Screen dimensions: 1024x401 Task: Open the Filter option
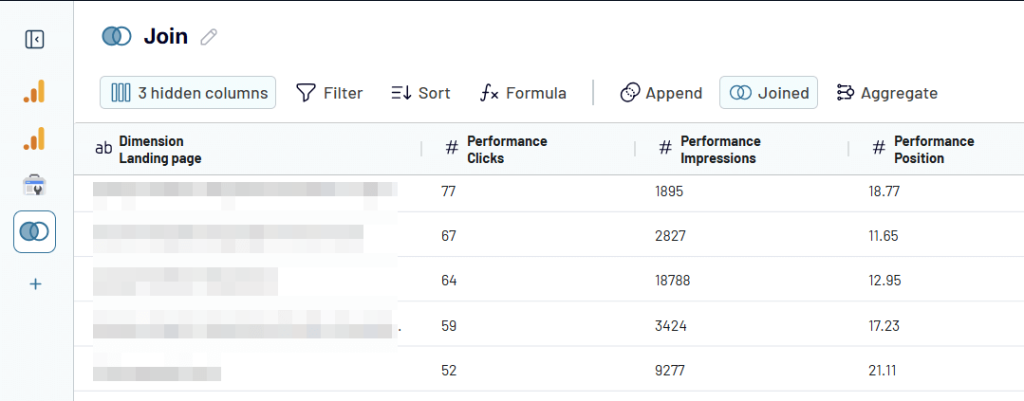329,93
